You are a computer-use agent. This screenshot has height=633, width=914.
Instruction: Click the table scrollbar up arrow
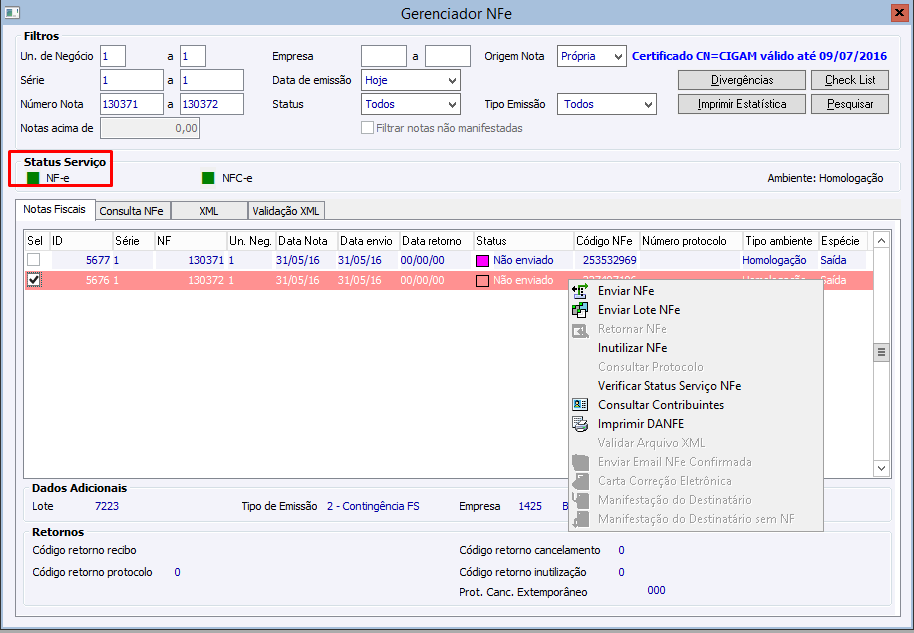click(881, 240)
